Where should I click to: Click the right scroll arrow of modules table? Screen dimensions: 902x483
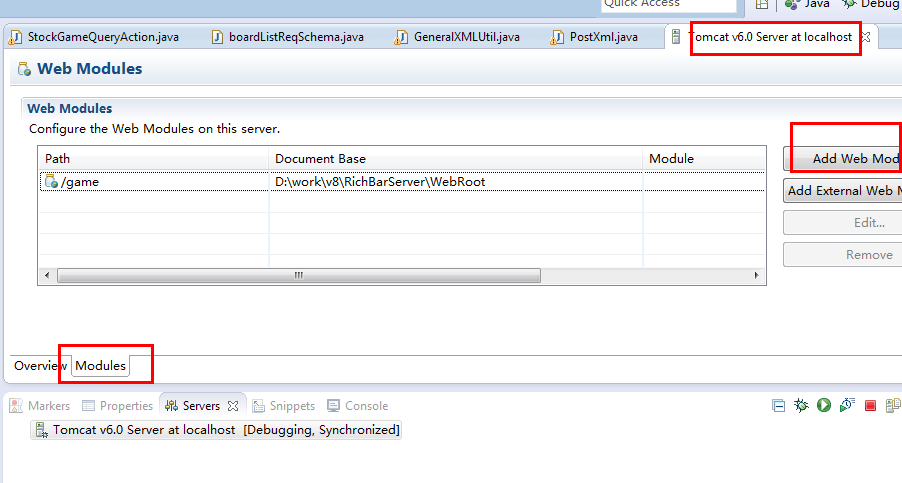click(x=756, y=275)
